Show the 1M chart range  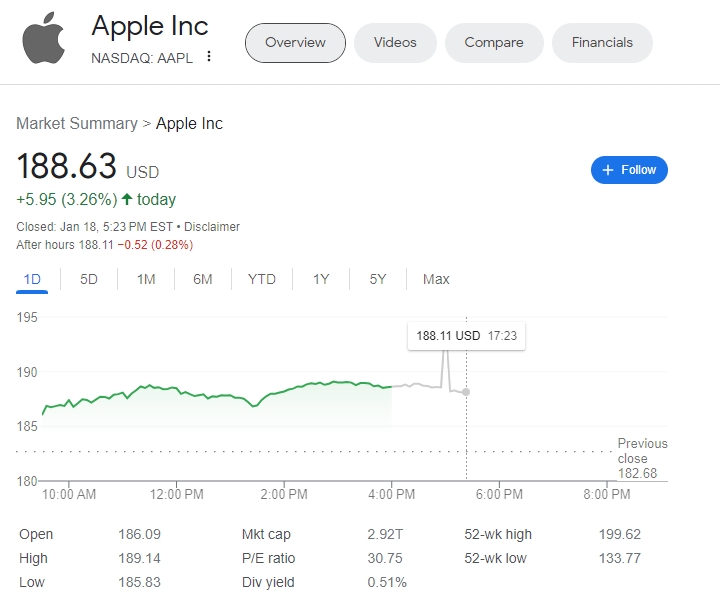pyautogui.click(x=146, y=280)
